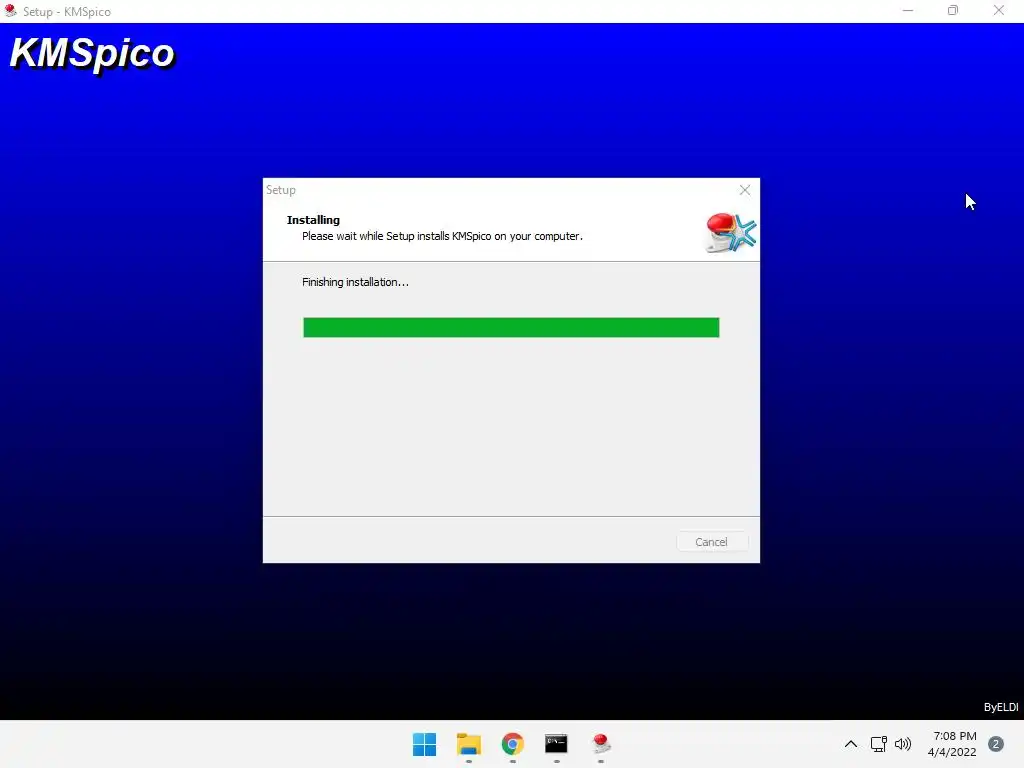Restore down the Setup - KMSpico window

[953, 11]
